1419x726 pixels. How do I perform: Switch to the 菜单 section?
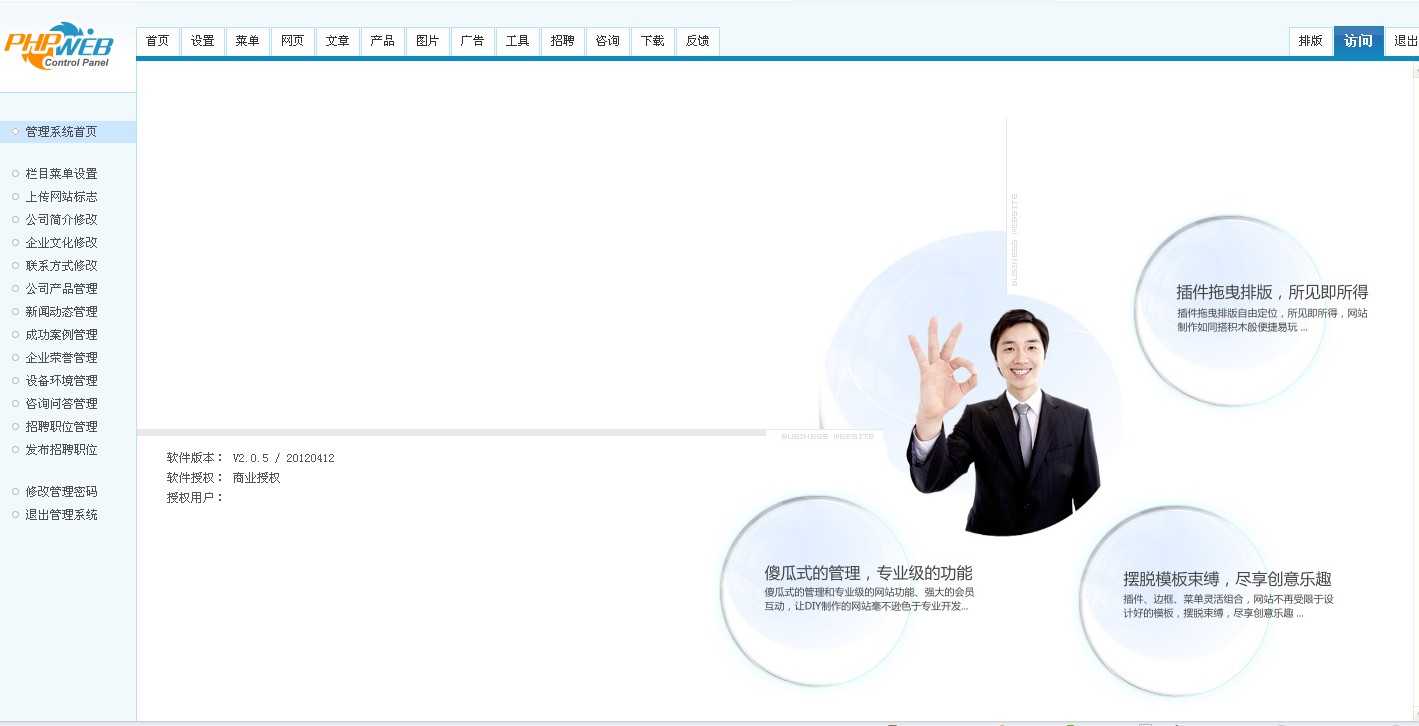tap(247, 41)
